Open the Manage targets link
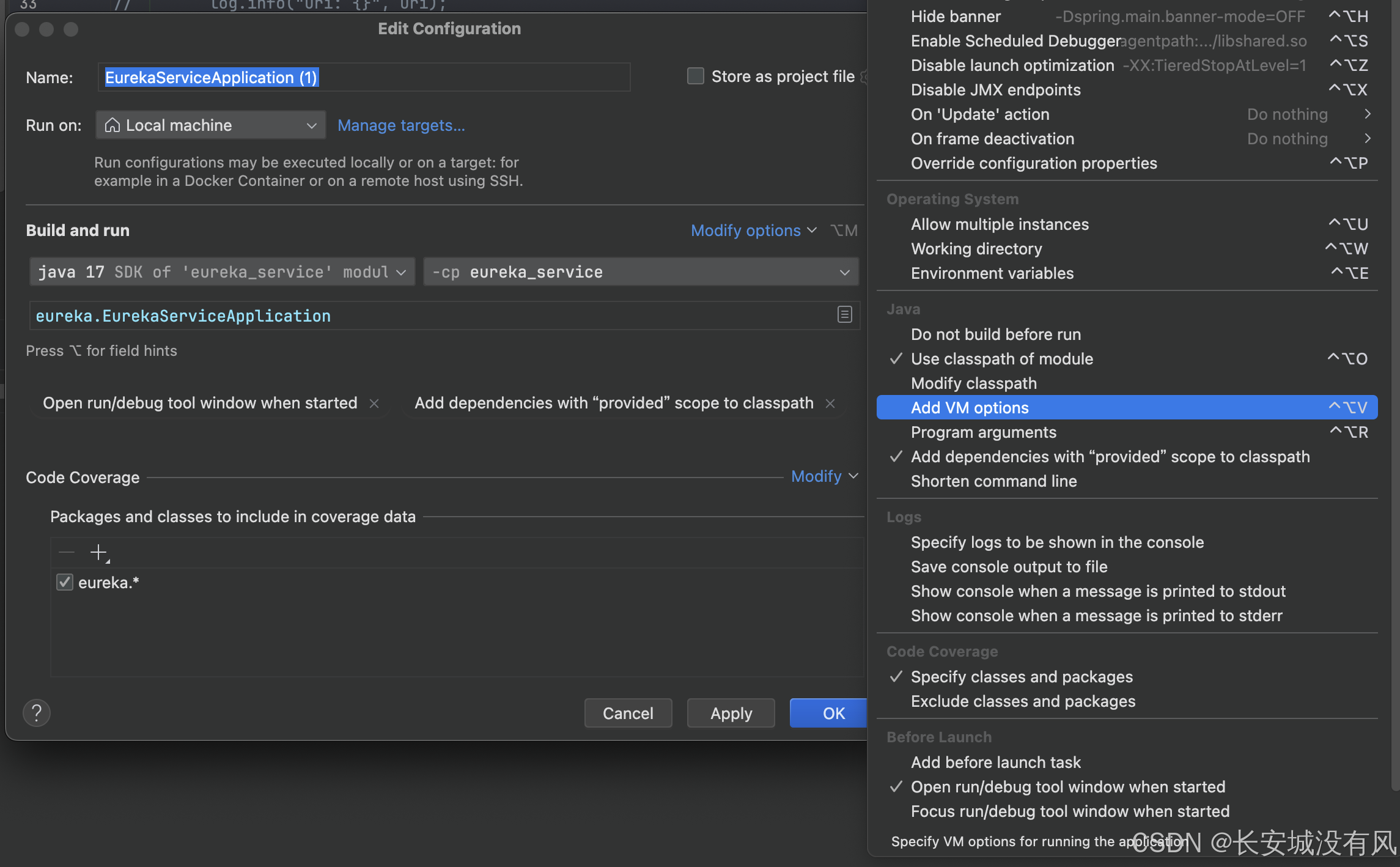Image resolution: width=1400 pixels, height=867 pixels. (401, 125)
